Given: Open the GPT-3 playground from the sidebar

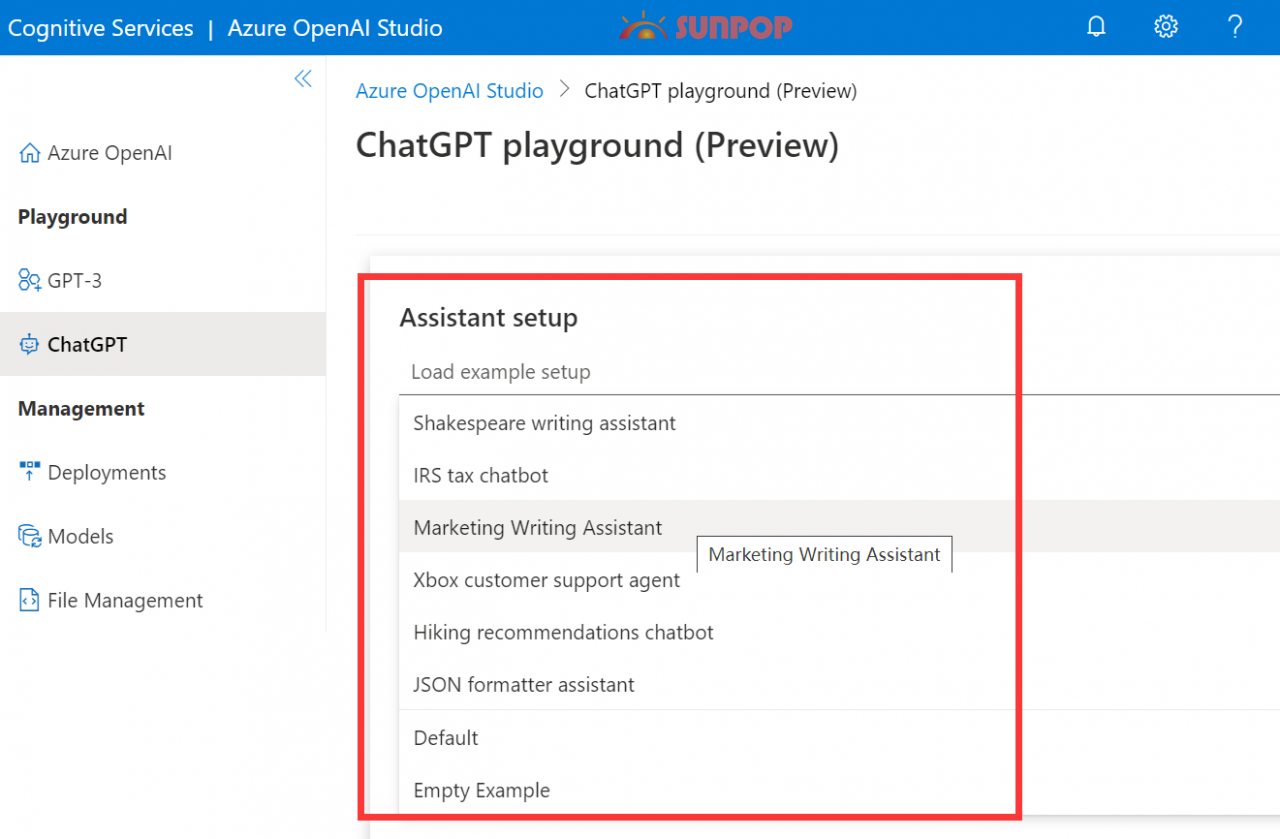Looking at the screenshot, I should (x=75, y=280).
